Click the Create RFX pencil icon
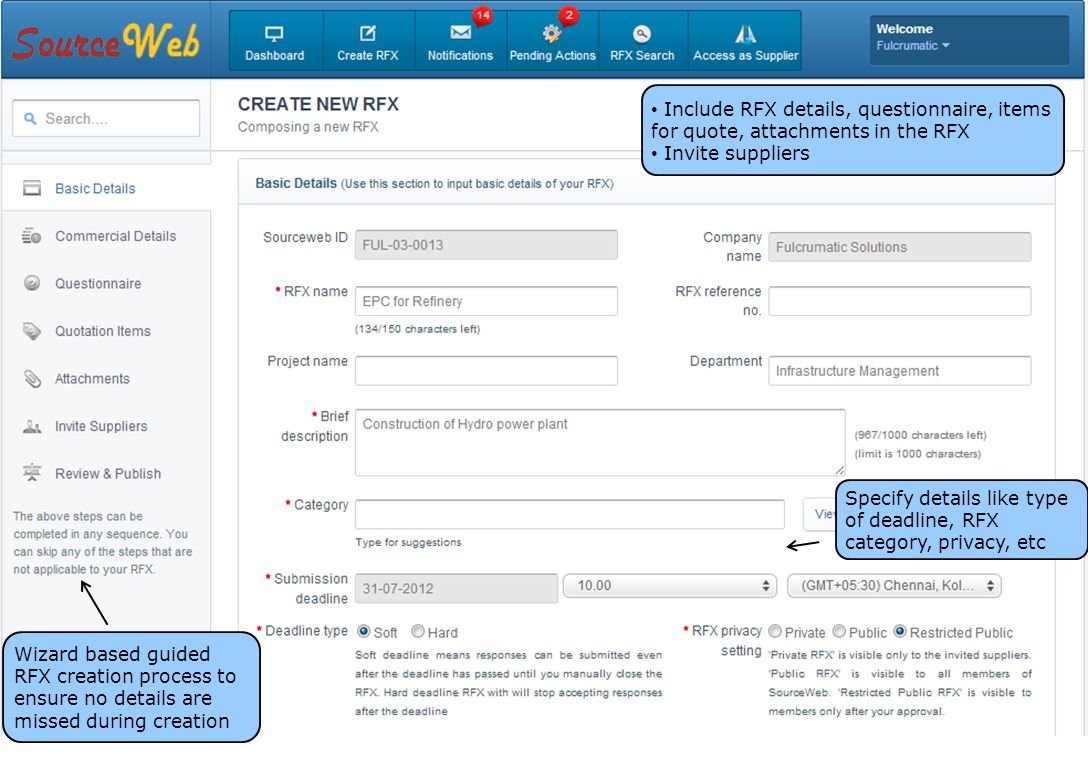1088x758 pixels. pos(368,33)
